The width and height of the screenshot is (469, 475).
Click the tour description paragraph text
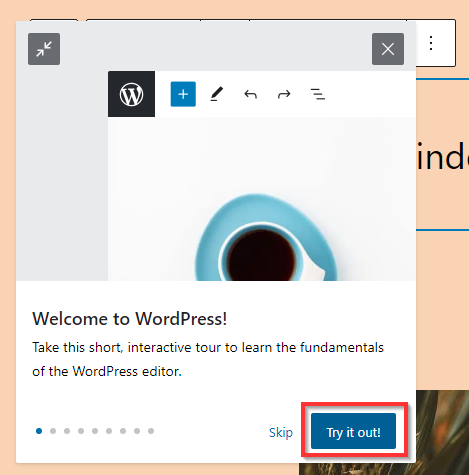208,359
